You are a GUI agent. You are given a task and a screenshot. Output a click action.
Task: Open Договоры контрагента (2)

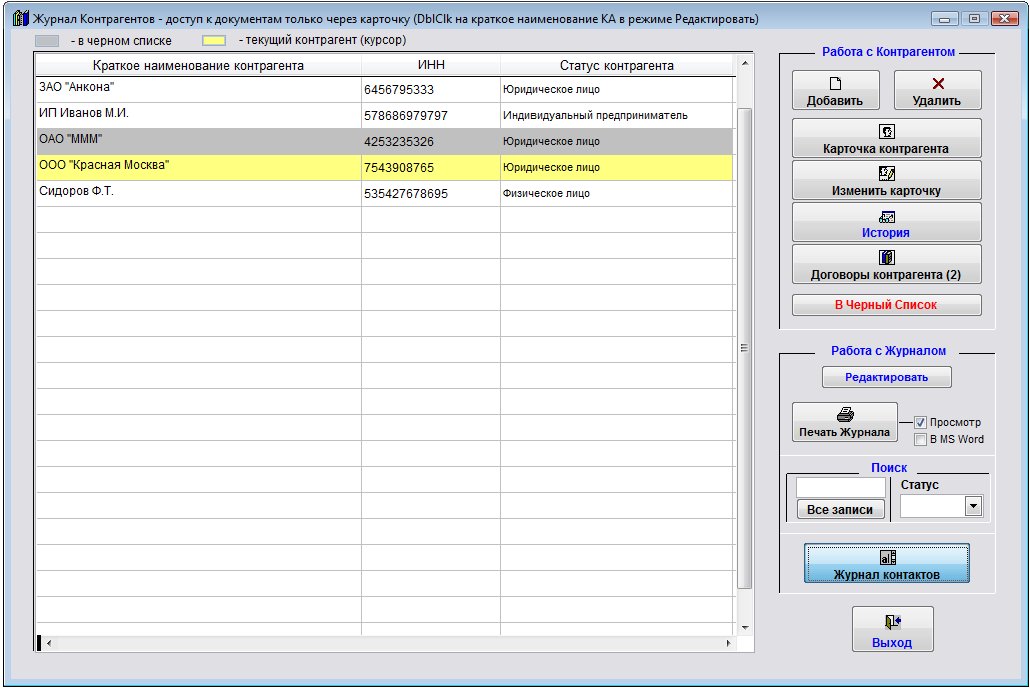[x=886, y=264]
